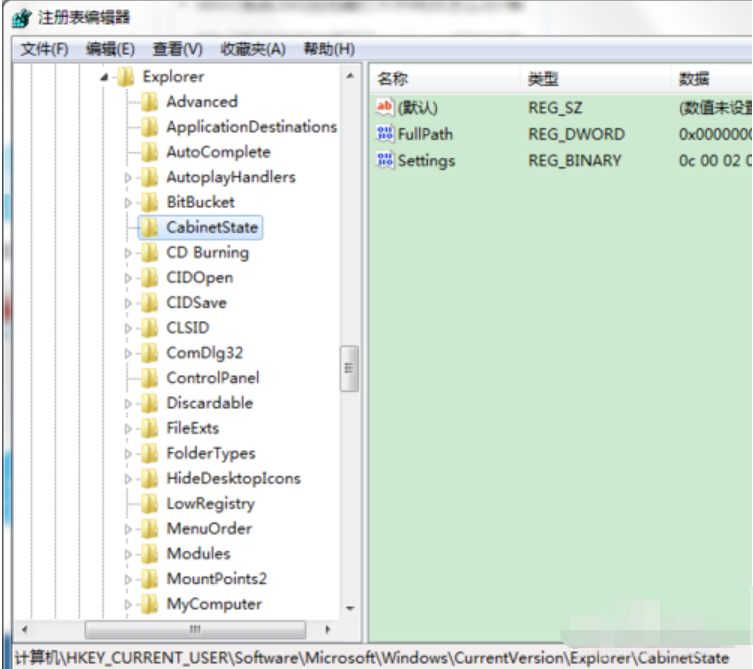Expand the AutoplayHandlers key
The width and height of the screenshot is (753, 669).
(128, 178)
